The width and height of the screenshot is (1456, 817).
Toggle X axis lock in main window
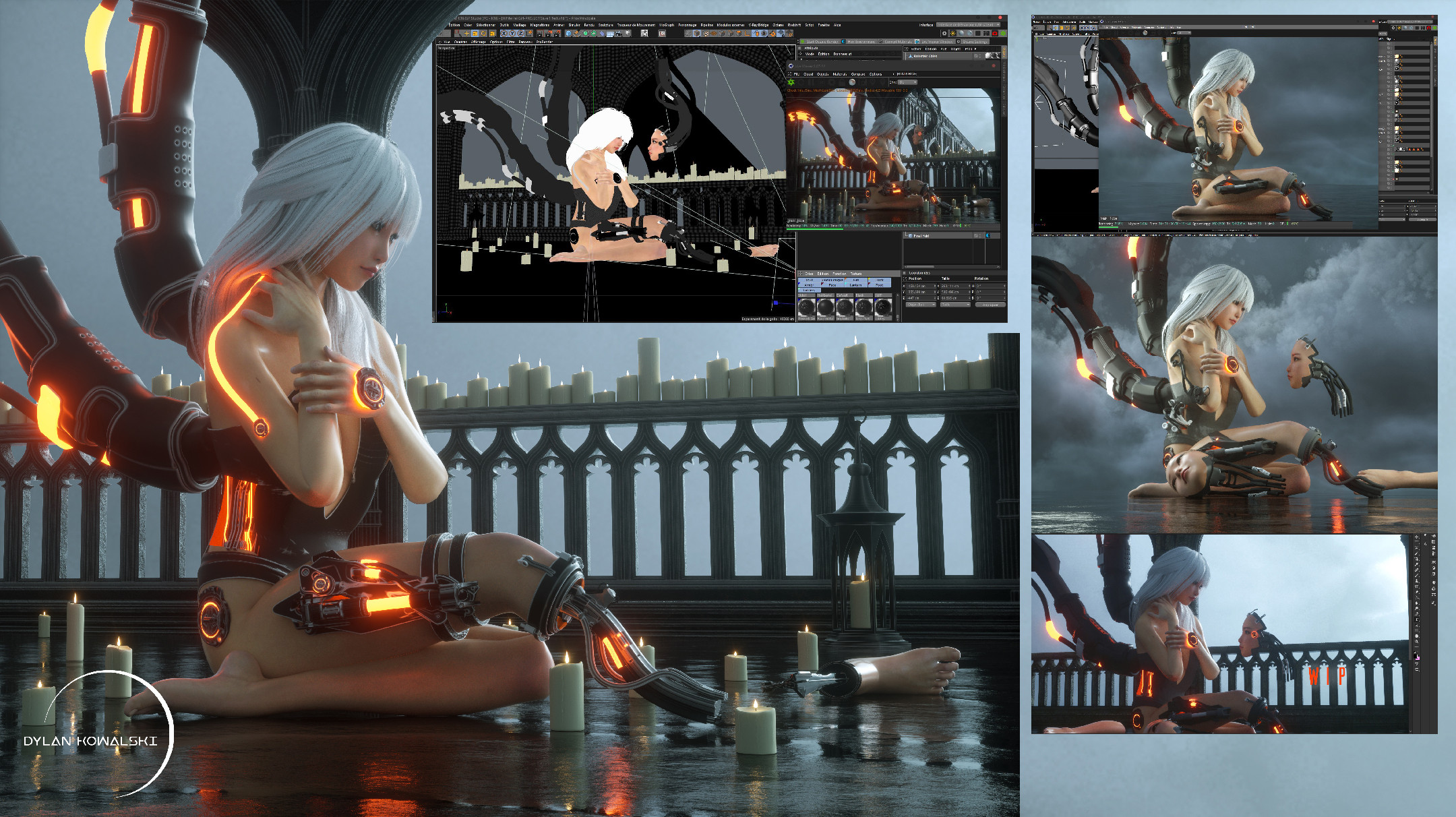click(x=504, y=34)
